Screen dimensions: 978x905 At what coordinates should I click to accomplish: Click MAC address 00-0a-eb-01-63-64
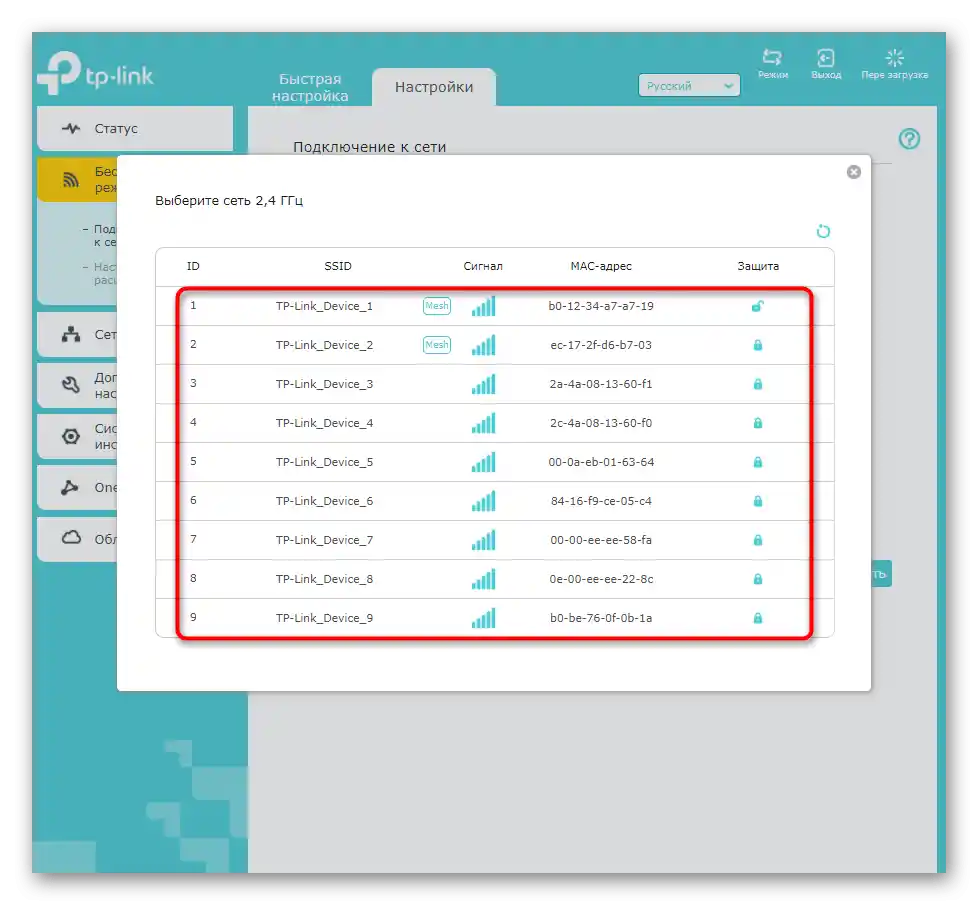pyautogui.click(x=601, y=462)
